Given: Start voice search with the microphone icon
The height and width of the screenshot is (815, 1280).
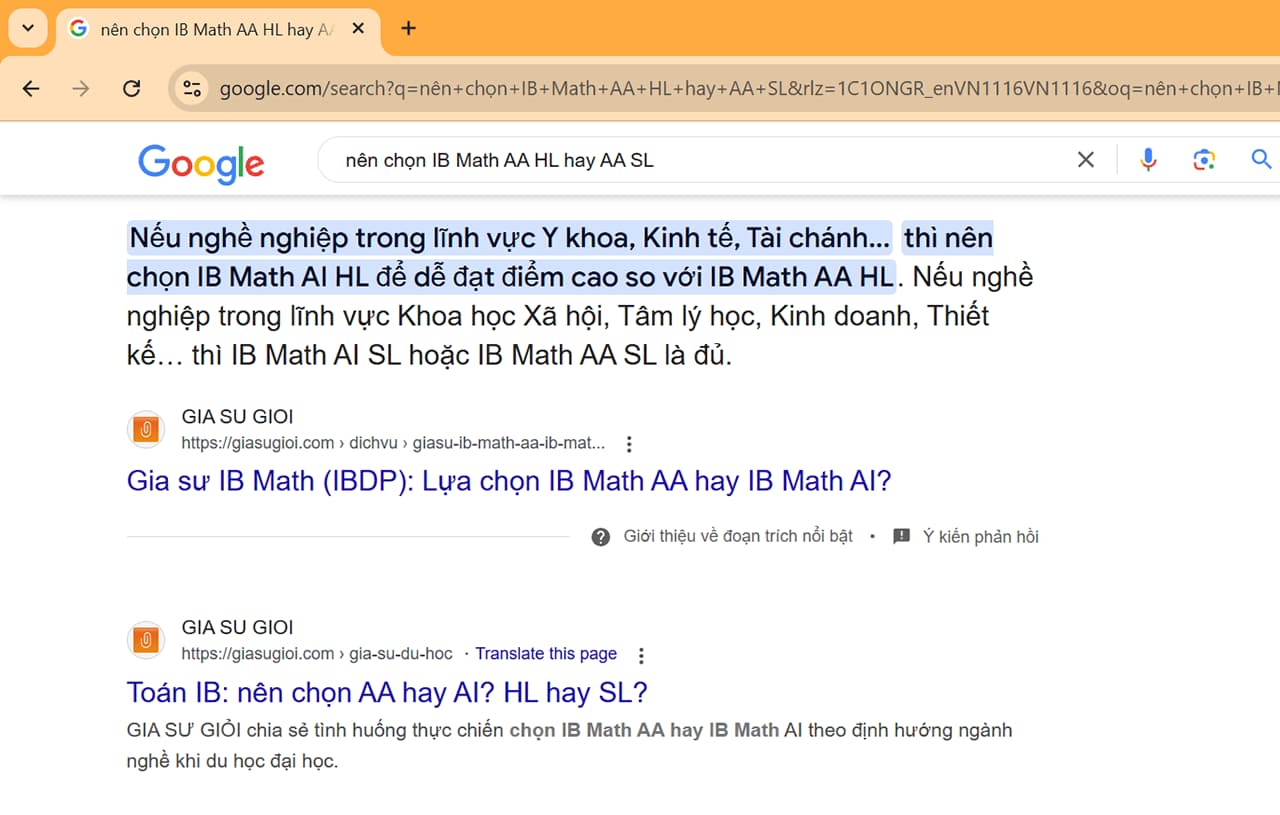Looking at the screenshot, I should coord(1148,159).
